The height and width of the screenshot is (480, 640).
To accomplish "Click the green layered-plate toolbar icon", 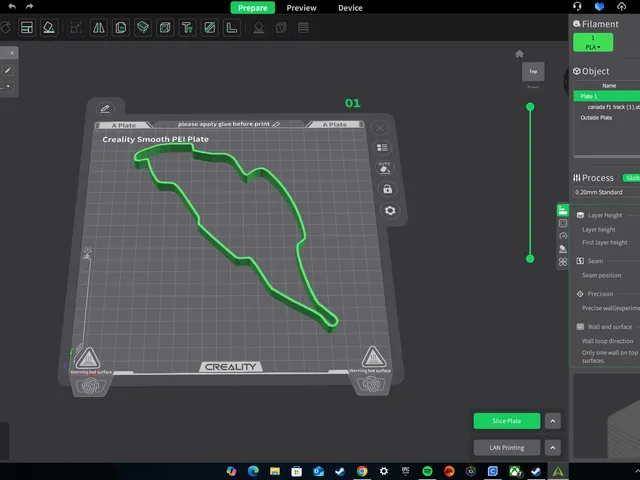I will (143, 28).
